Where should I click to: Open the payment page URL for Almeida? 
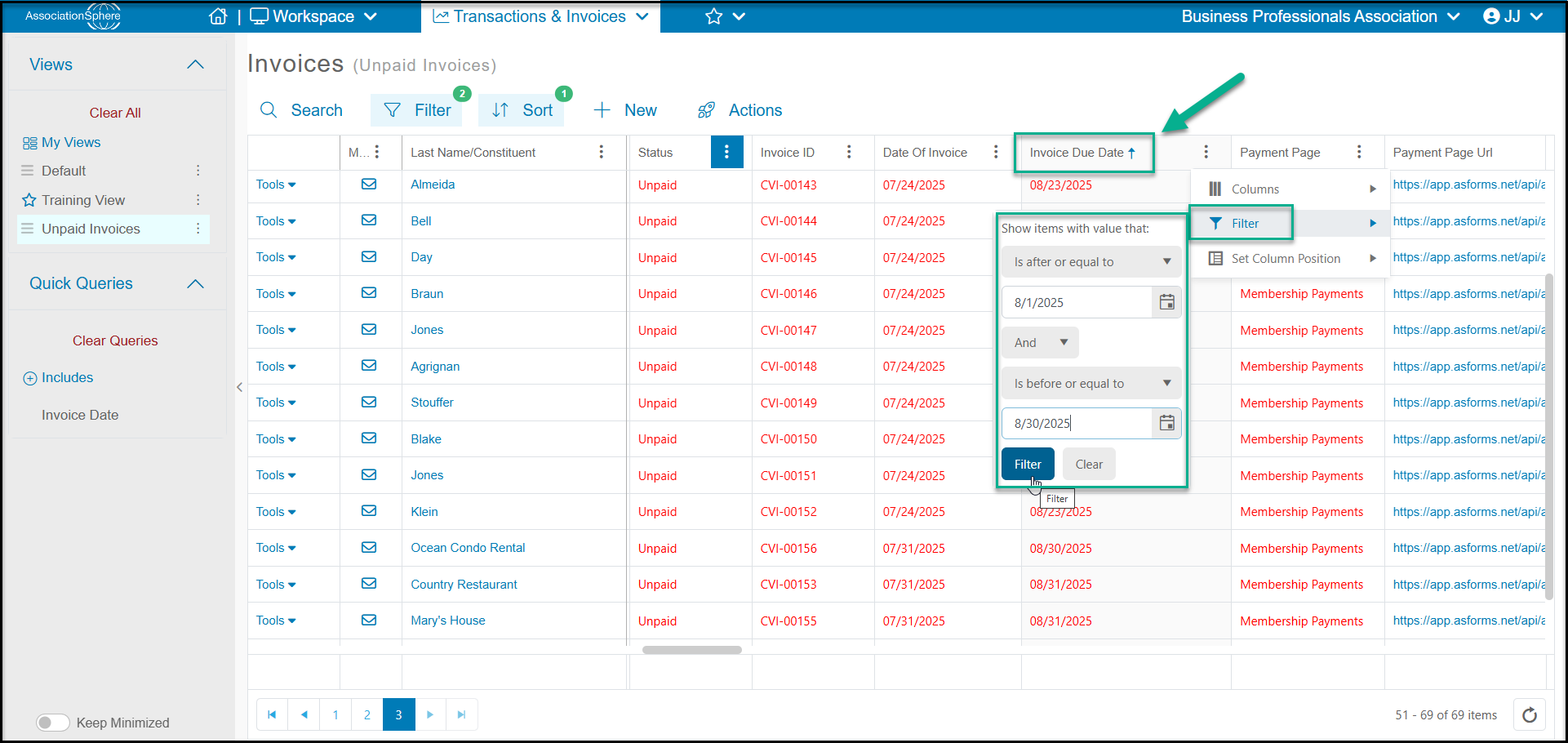[1469, 185]
